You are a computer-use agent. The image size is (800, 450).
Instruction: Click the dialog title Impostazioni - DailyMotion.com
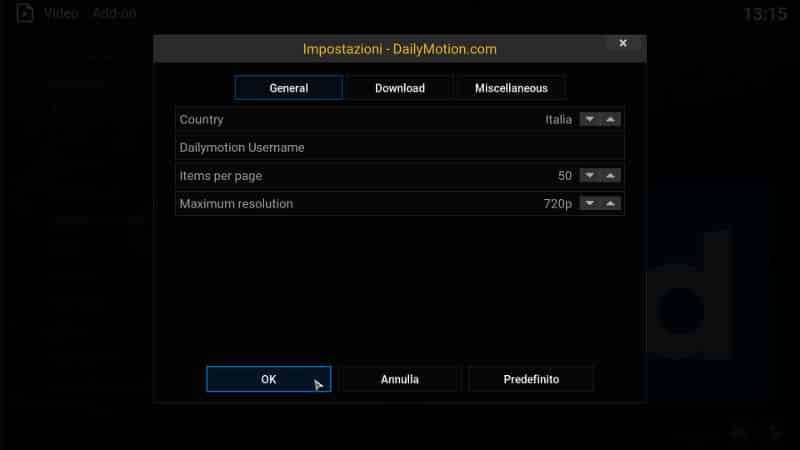coord(399,49)
